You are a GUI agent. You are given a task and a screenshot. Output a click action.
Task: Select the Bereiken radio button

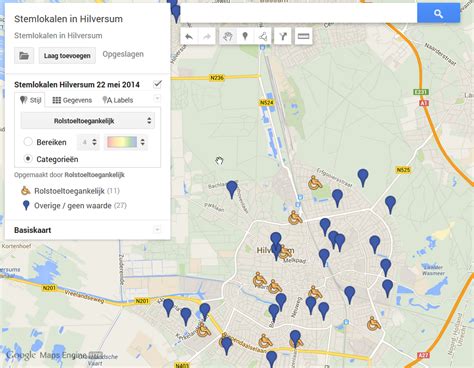pos(28,142)
